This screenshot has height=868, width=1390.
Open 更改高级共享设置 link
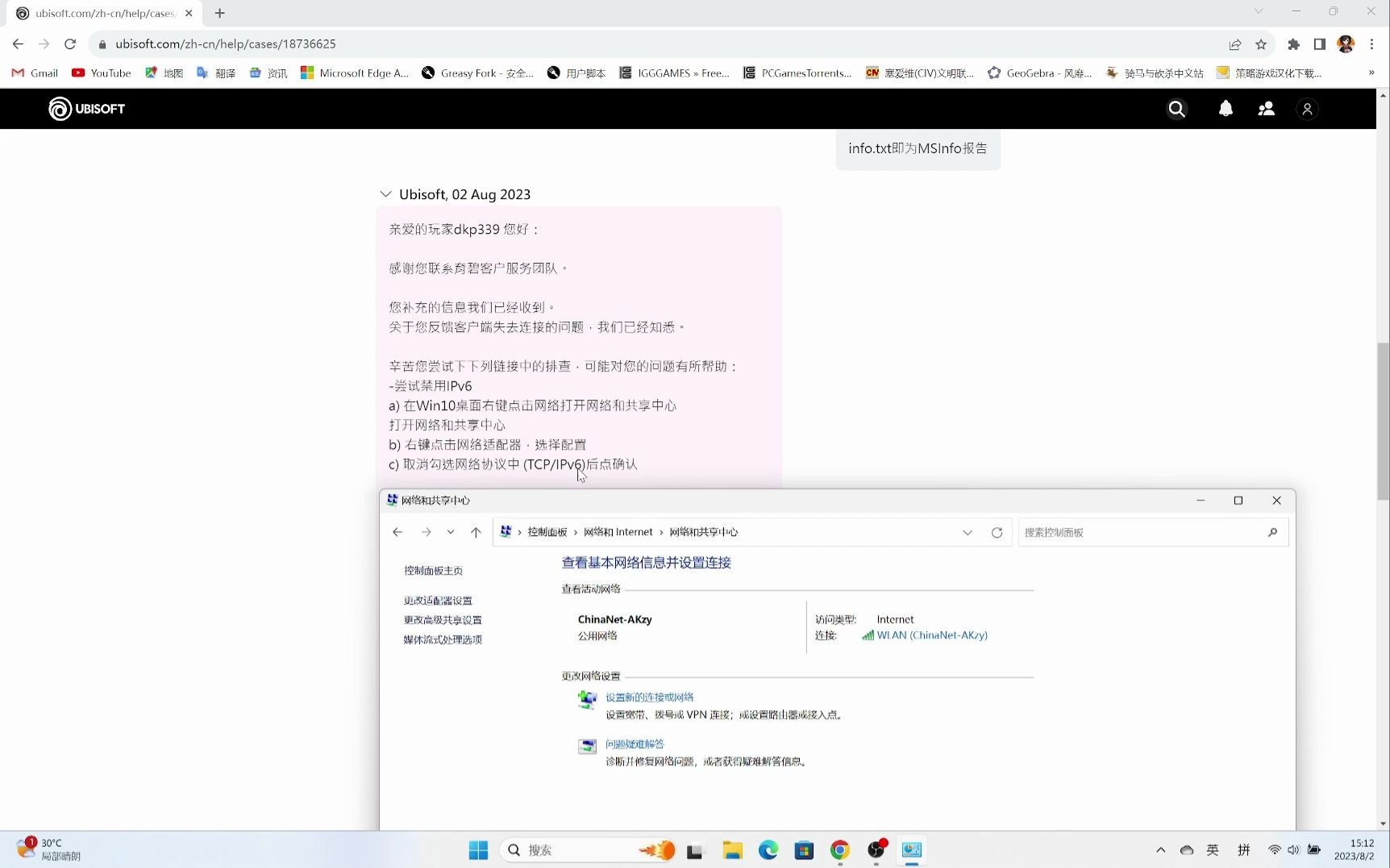pyautogui.click(x=443, y=620)
